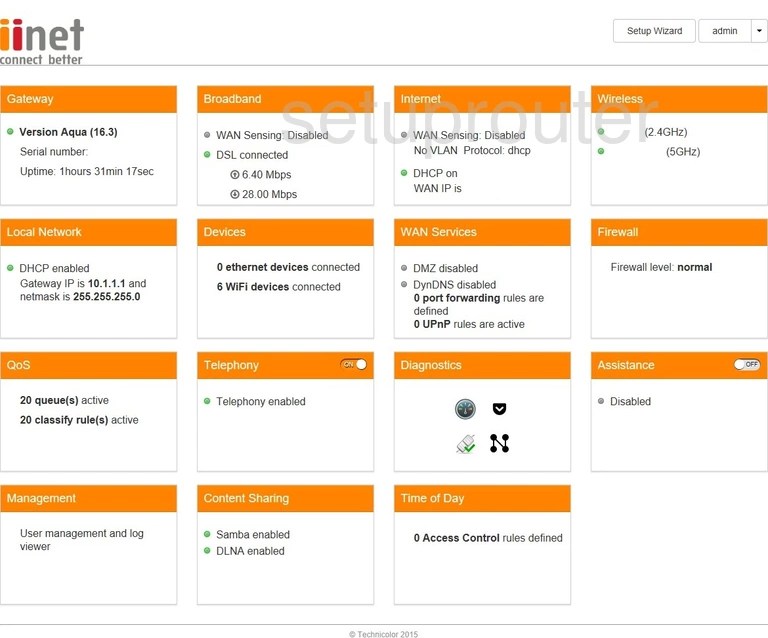The height and width of the screenshot is (638, 768).
Task: Click 'Serial number:' in Gateway card
Action: coord(54,152)
